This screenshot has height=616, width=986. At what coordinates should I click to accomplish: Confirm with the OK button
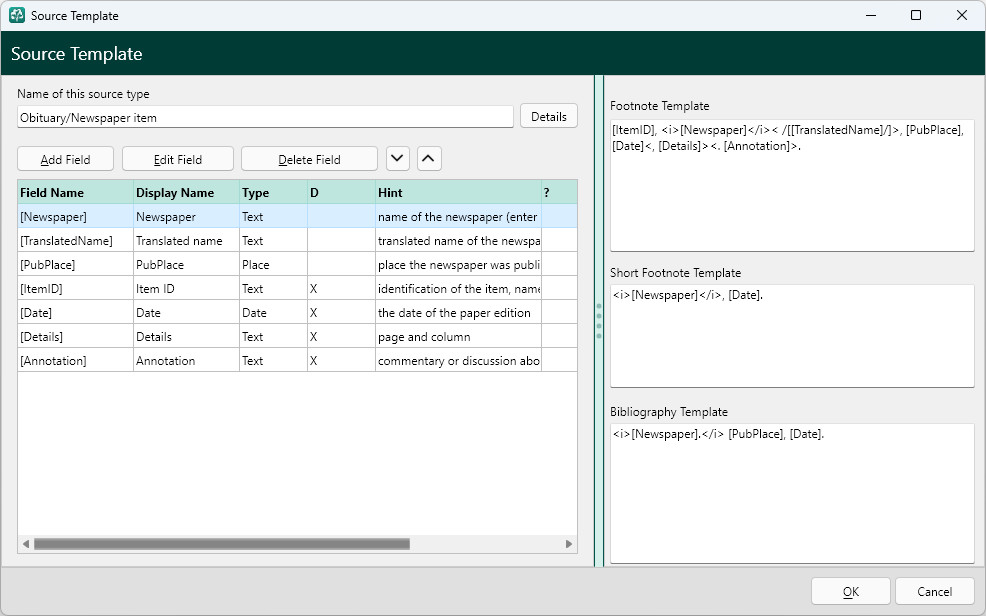[850, 591]
